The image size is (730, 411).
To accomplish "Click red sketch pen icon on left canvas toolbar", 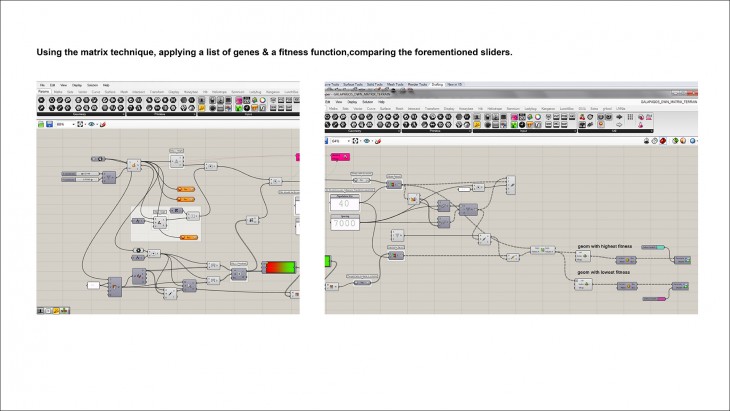I will click(103, 124).
